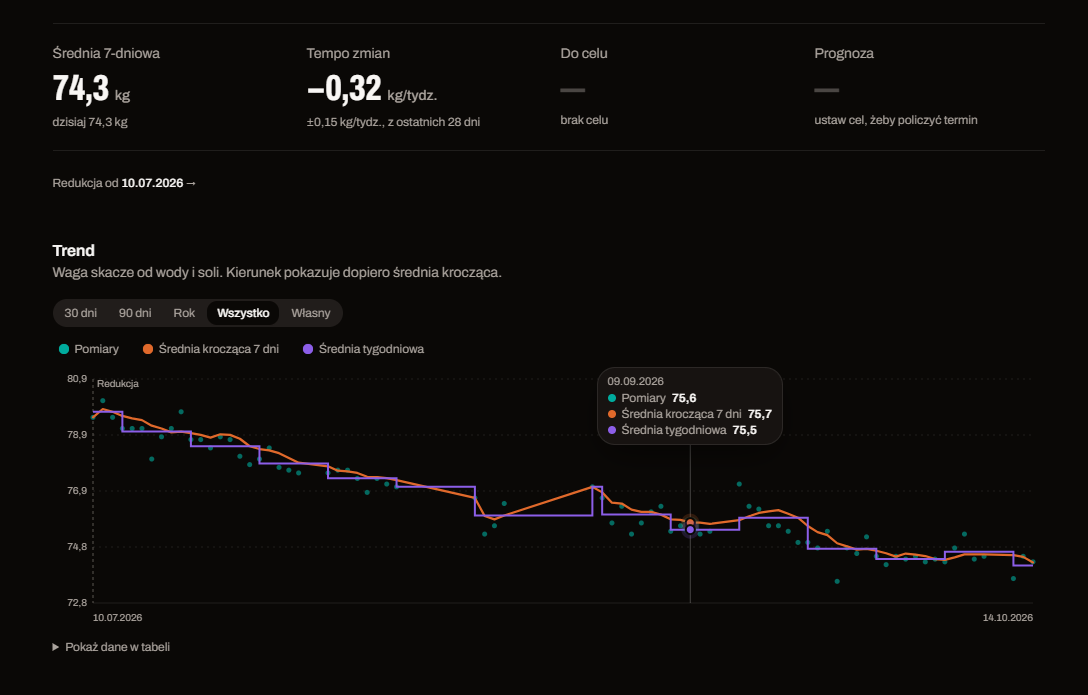Screen dimensions: 1088x695
Task: Click the highlighted orange point on the chart
Action: (x=690, y=522)
